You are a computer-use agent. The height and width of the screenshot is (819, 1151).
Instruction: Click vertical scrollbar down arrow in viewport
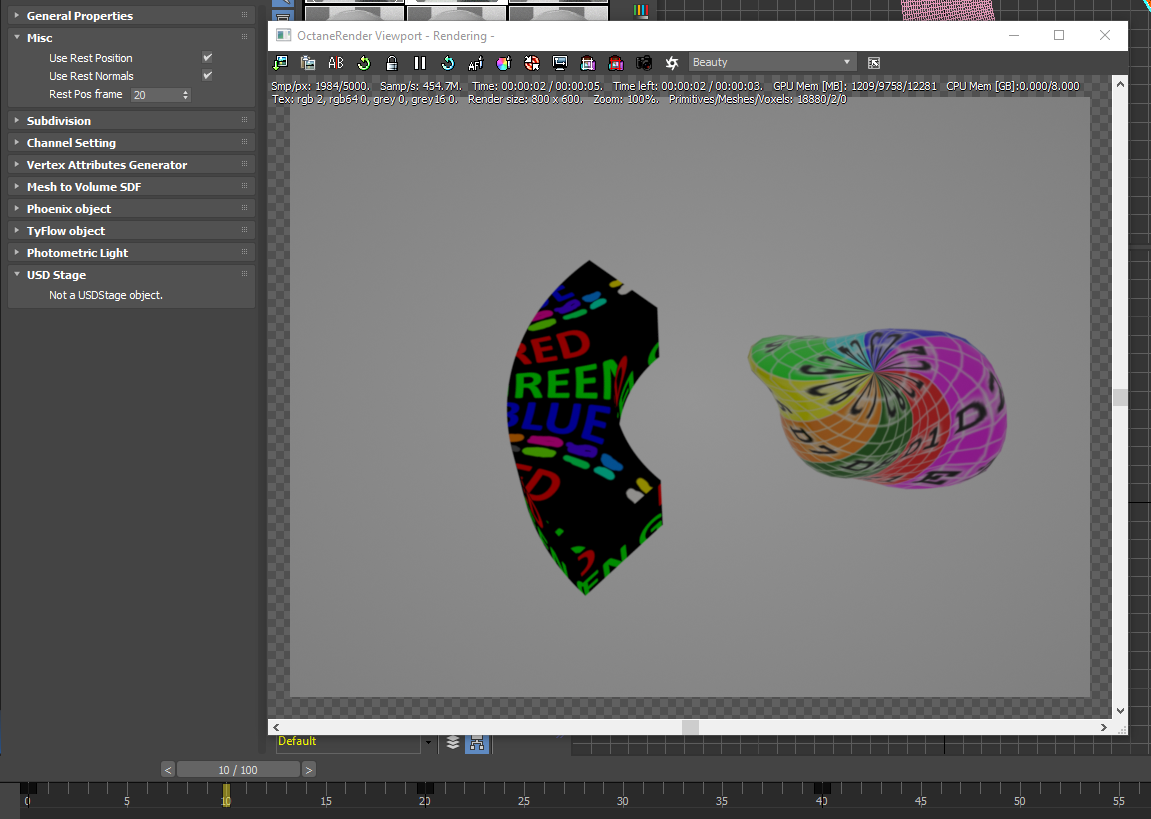point(1120,710)
